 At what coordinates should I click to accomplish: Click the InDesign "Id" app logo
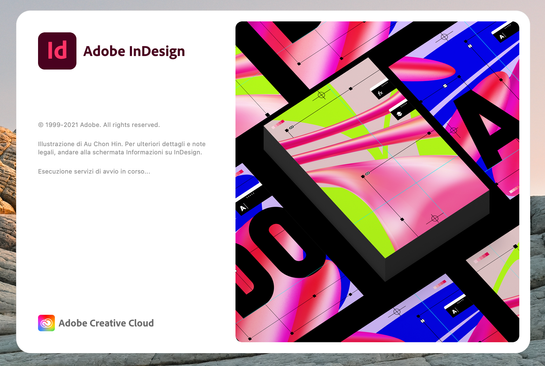(x=57, y=51)
